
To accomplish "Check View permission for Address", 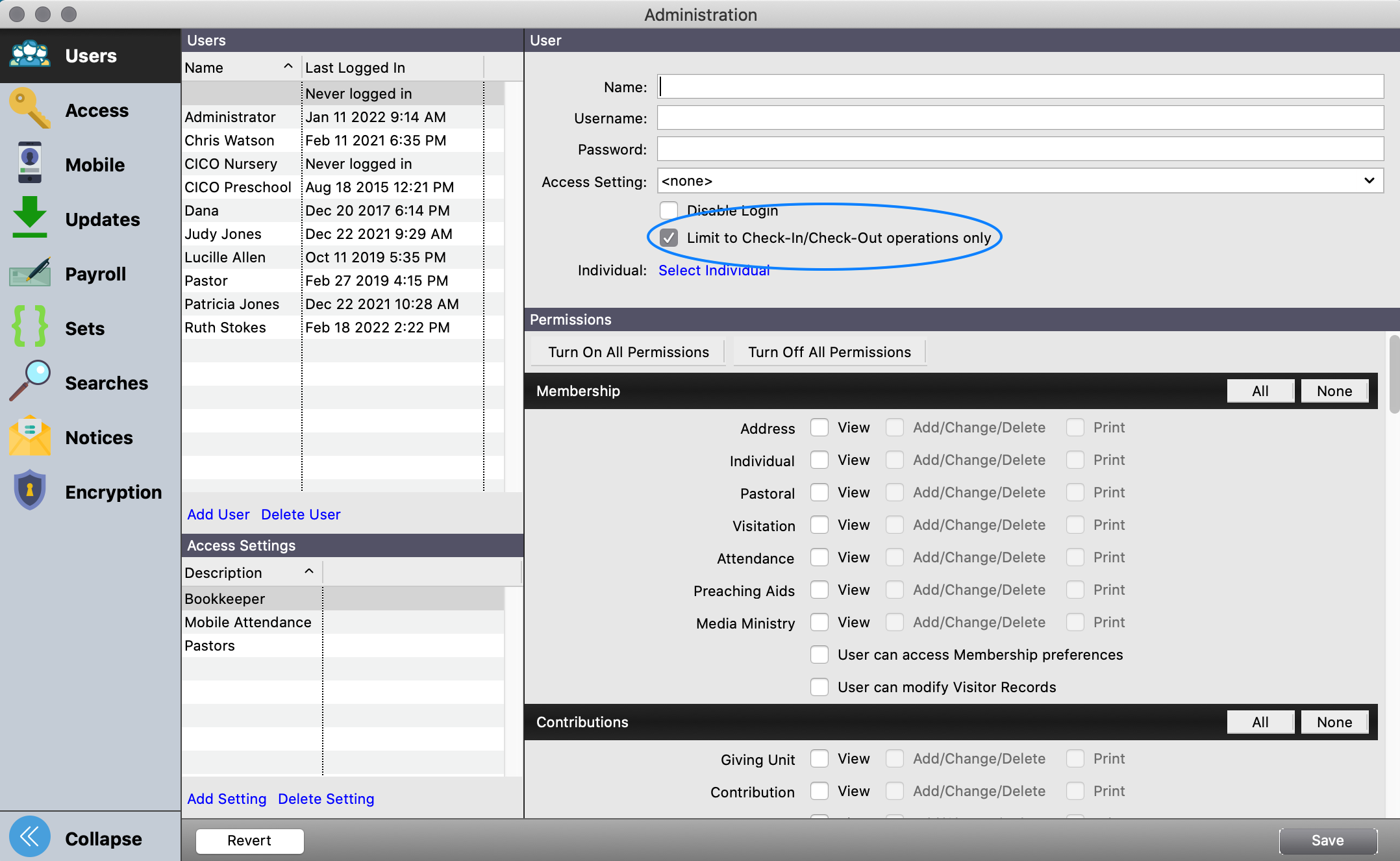I will (819, 427).
